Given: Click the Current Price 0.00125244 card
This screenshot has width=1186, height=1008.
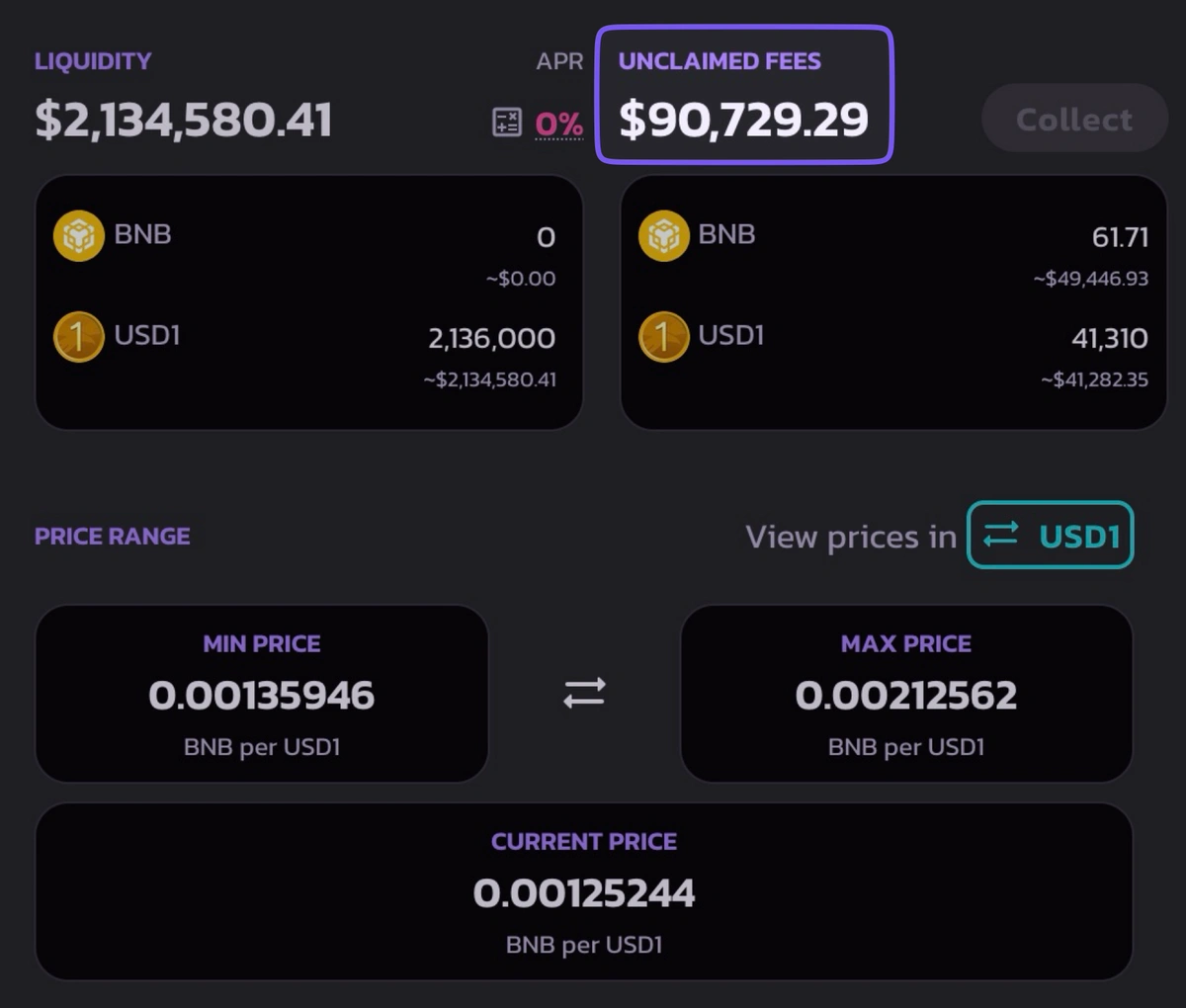Looking at the screenshot, I should click(584, 891).
